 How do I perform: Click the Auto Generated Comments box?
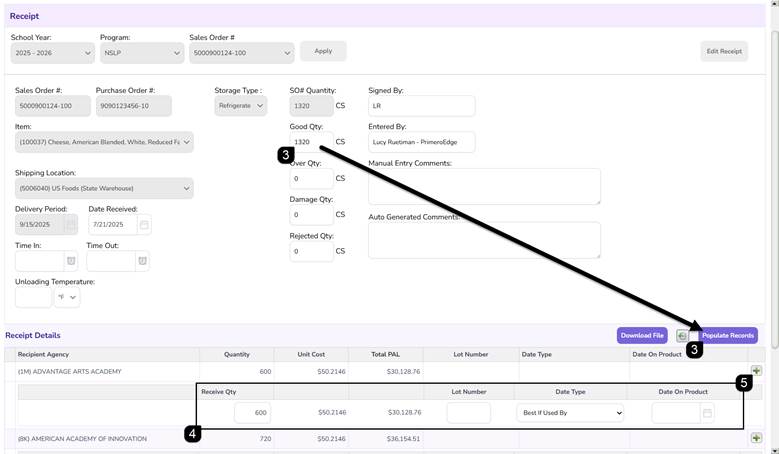(x=484, y=240)
